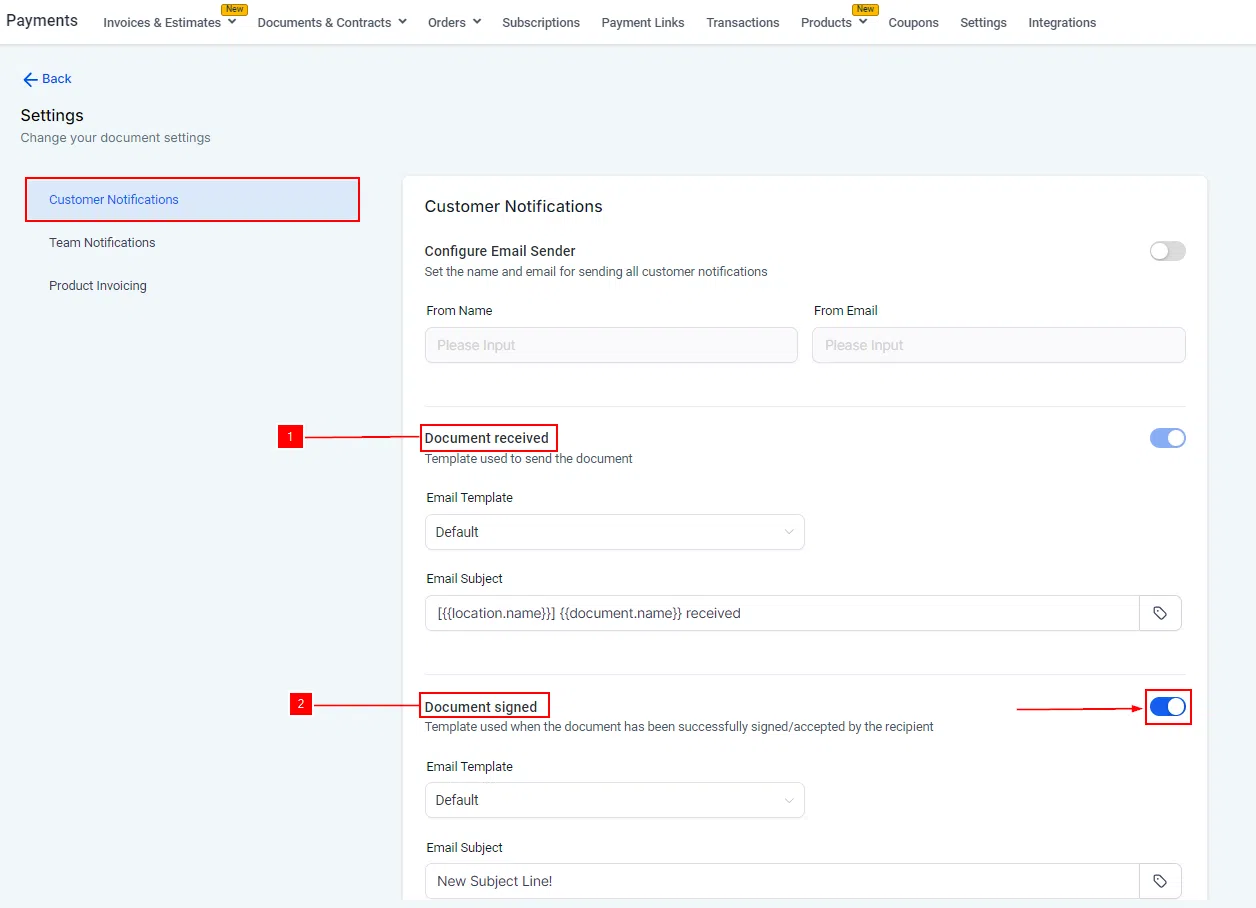Open the Transactions tab

743,22
